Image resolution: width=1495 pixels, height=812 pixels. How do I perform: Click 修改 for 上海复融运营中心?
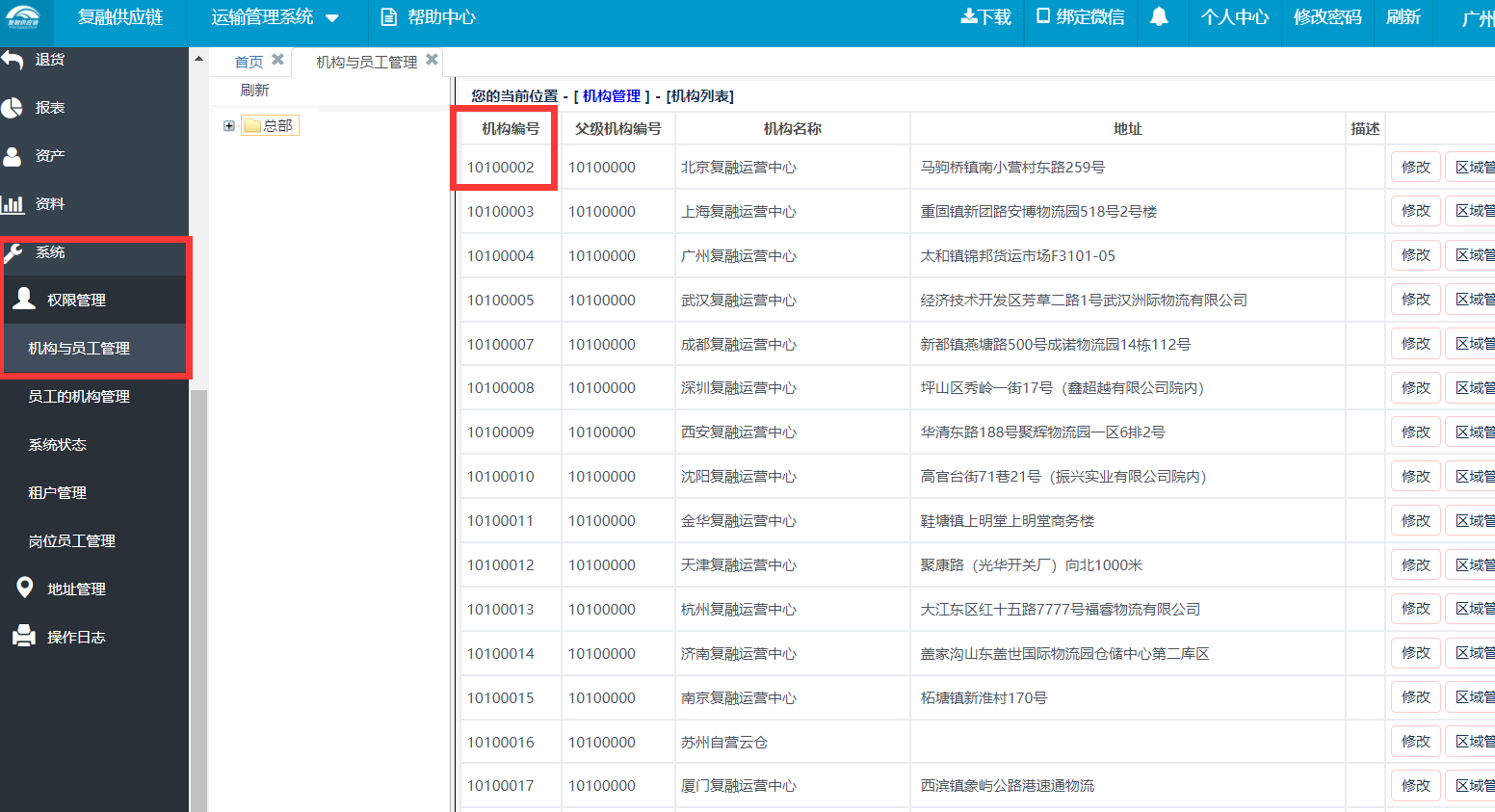pos(1416,211)
